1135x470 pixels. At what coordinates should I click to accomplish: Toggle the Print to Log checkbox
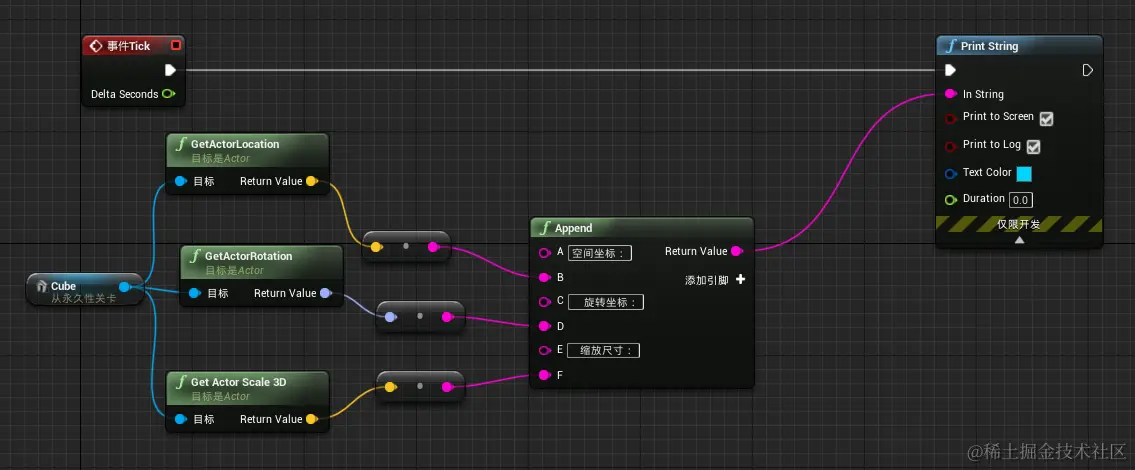(x=1034, y=147)
